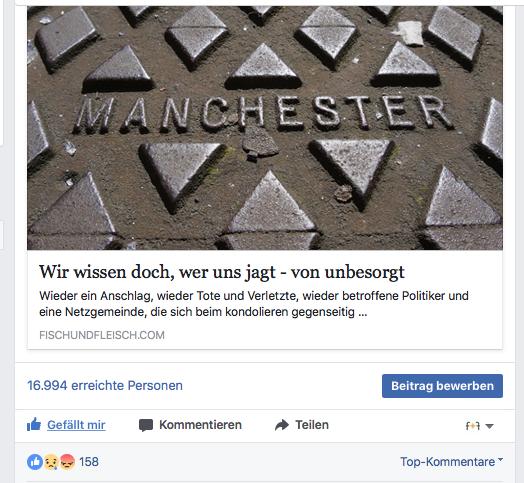Image resolution: width=524 pixels, height=483 pixels.
Task: Click the FISCHUNDFLEISCH.COM source link
Action: coord(102,335)
